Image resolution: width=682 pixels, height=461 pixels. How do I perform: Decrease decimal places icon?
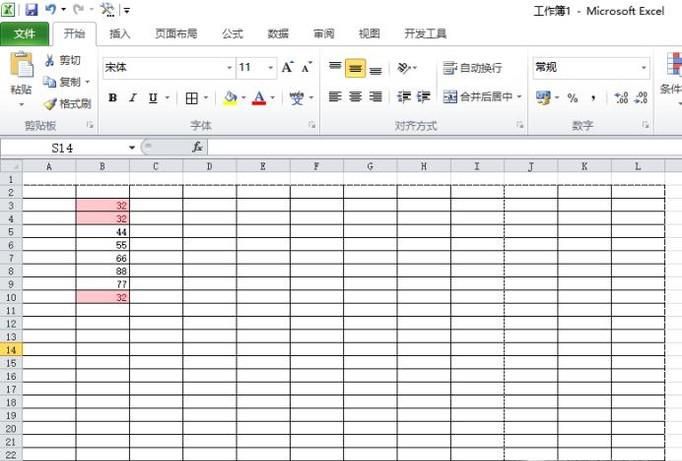click(641, 97)
